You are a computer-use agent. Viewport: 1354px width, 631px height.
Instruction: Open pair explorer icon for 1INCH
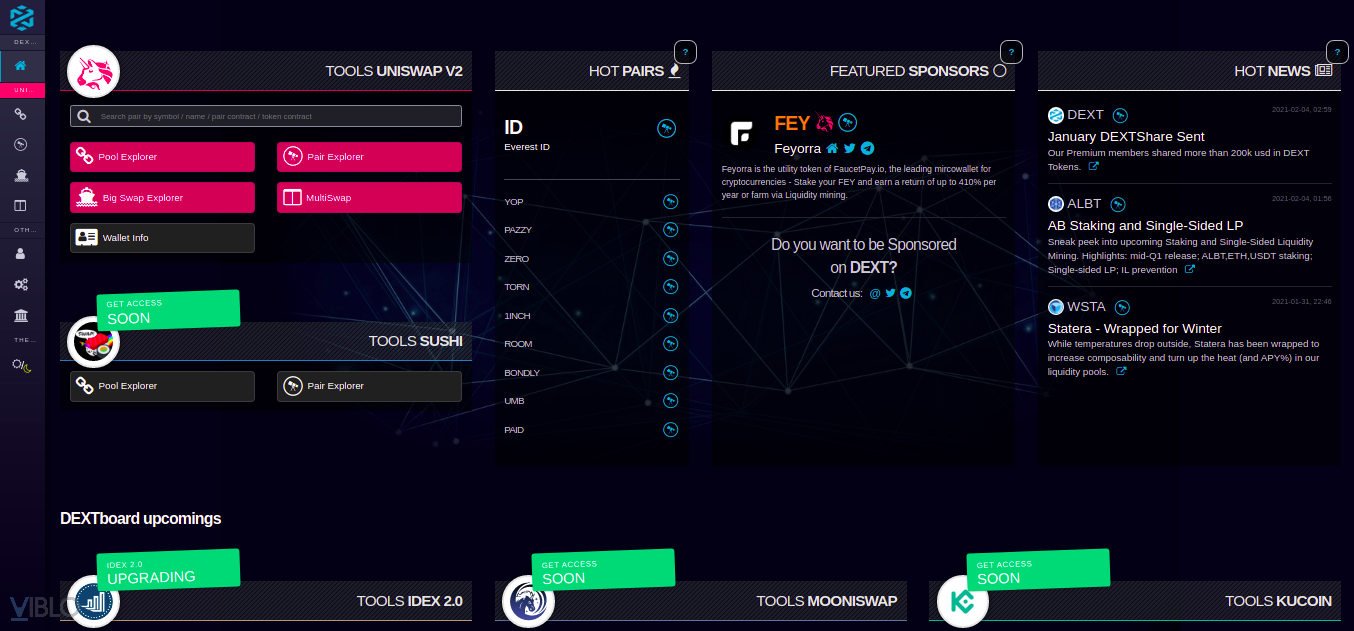[x=671, y=316]
